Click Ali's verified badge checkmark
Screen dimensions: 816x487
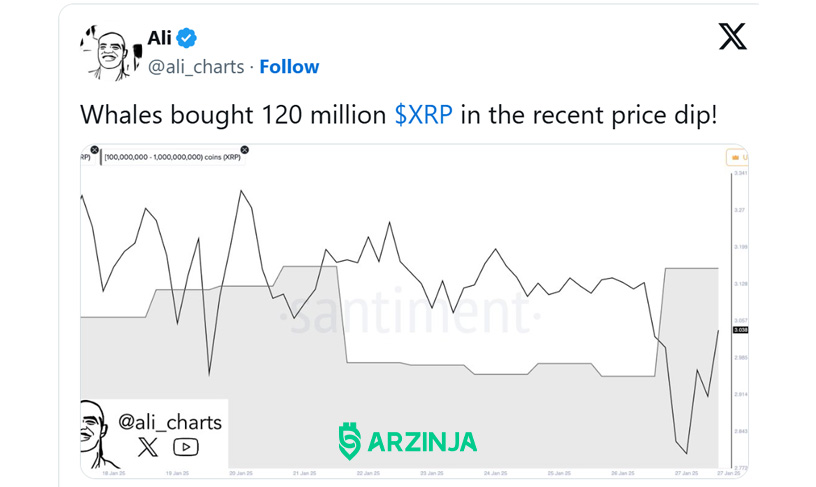click(x=186, y=38)
